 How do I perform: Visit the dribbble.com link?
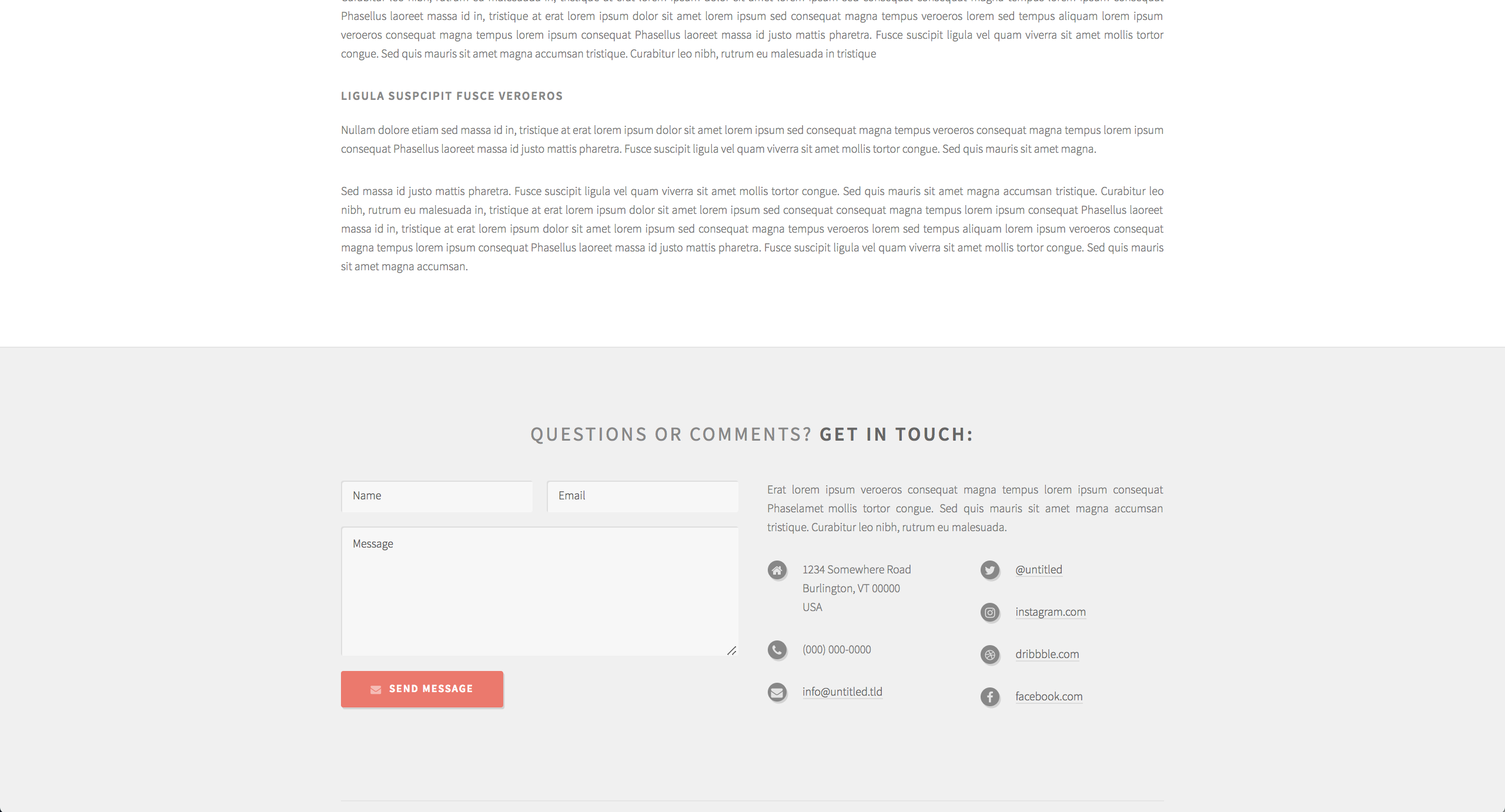pyautogui.click(x=1047, y=654)
